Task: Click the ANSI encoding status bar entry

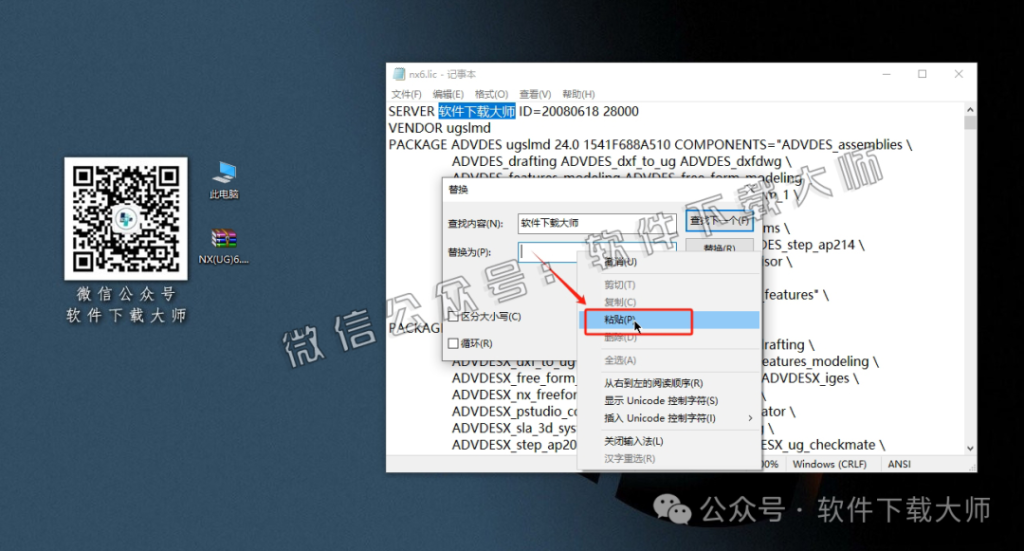Action: tap(899, 464)
